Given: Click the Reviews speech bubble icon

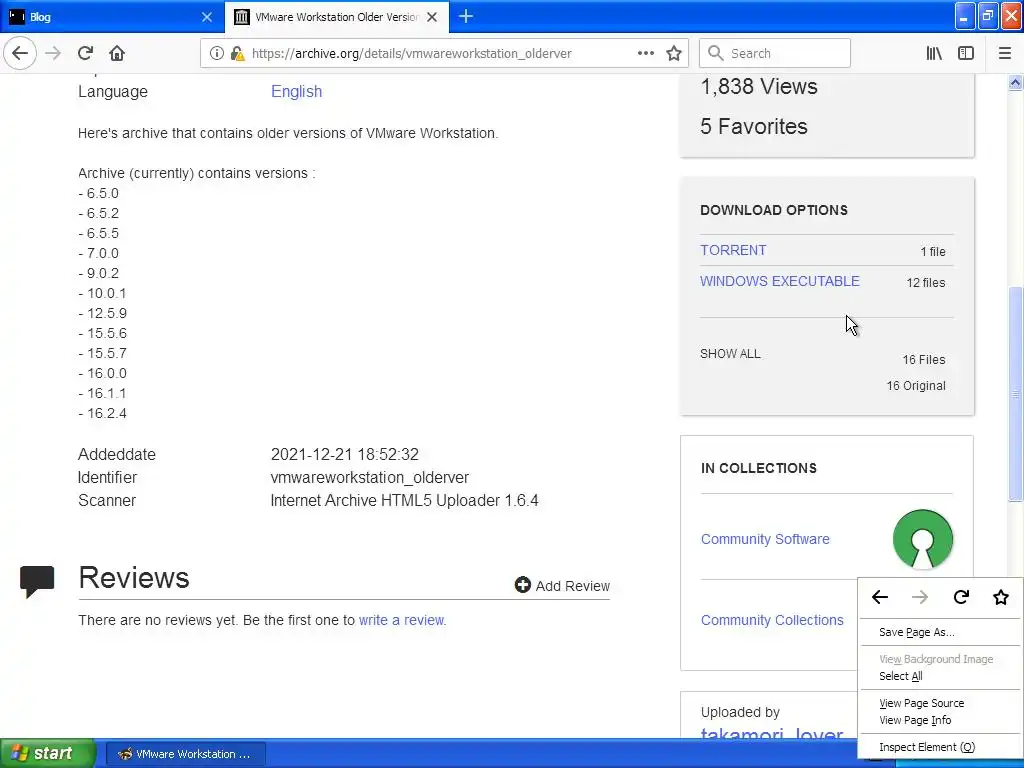Looking at the screenshot, I should point(37,581).
